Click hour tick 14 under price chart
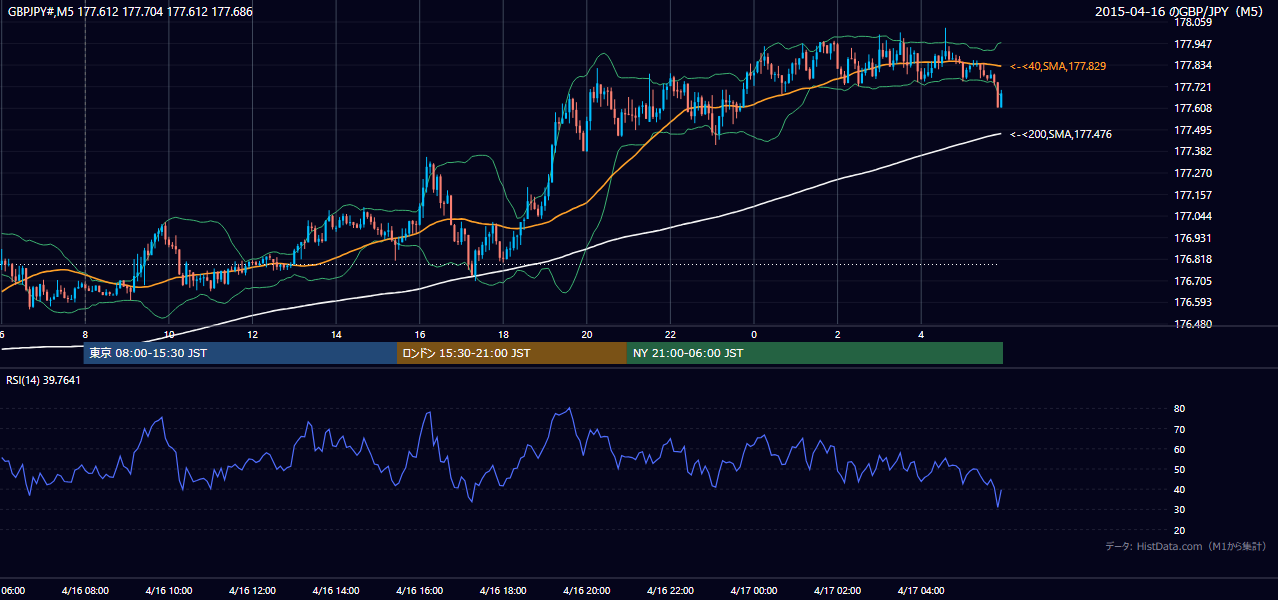This screenshot has height=600, width=1278. click(336, 335)
